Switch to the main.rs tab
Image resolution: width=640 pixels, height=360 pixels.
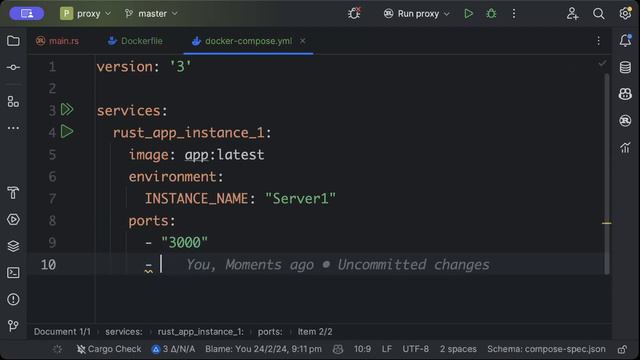click(58, 41)
